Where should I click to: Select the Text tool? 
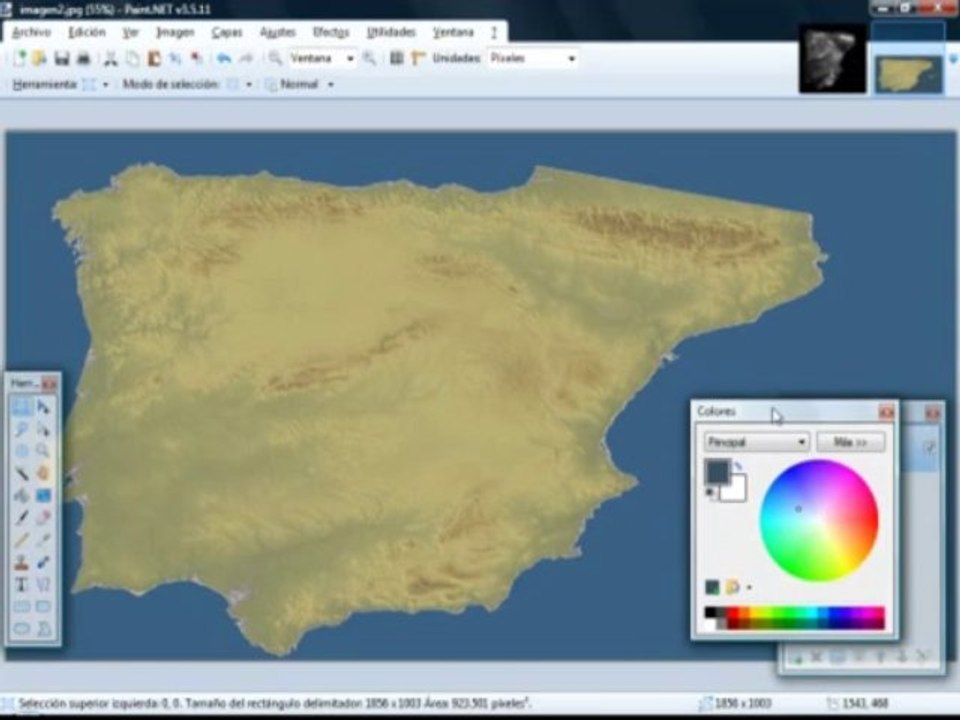(x=21, y=585)
